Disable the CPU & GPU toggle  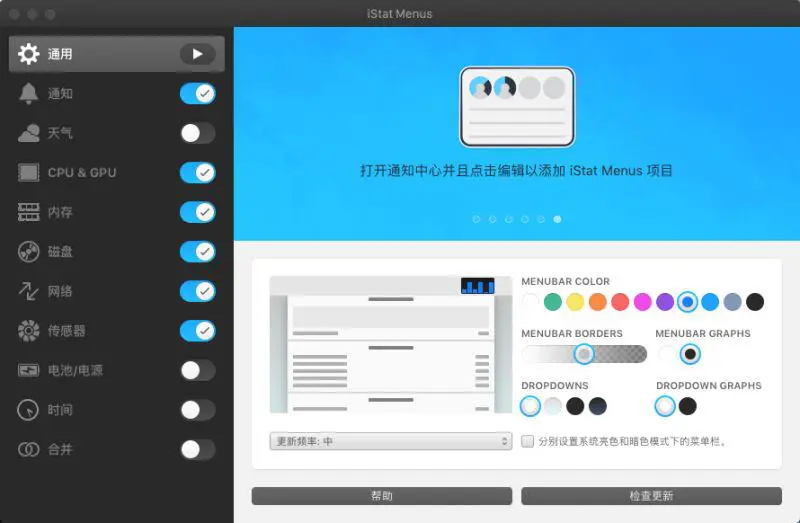(197, 172)
